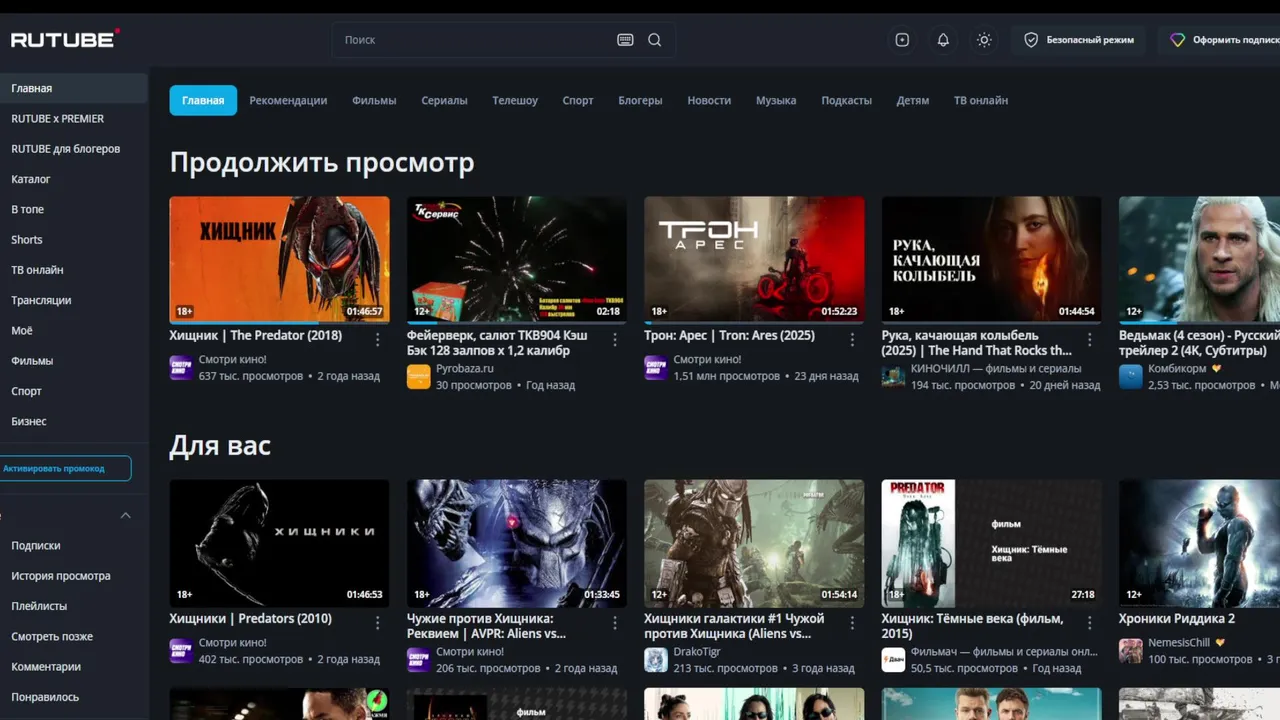1280x720 pixels.
Task: Open the Музыка tab
Action: (776, 100)
